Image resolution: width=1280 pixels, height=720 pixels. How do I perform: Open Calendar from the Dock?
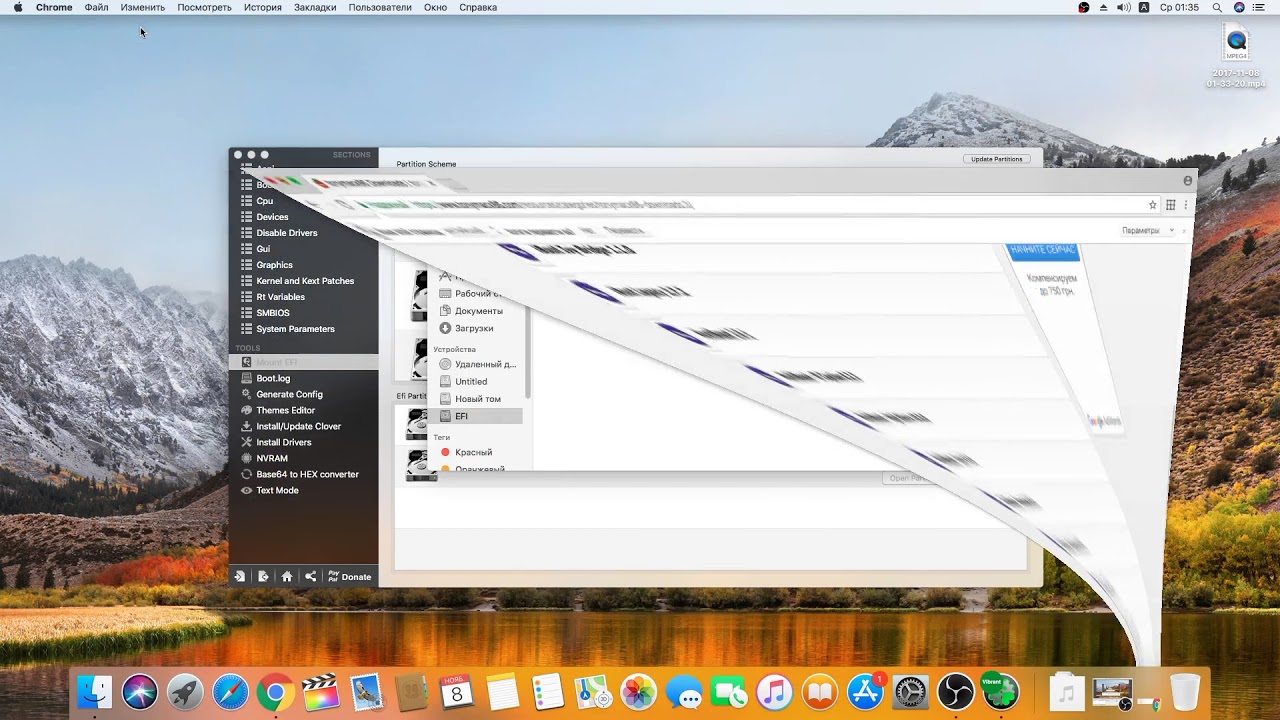click(x=456, y=691)
